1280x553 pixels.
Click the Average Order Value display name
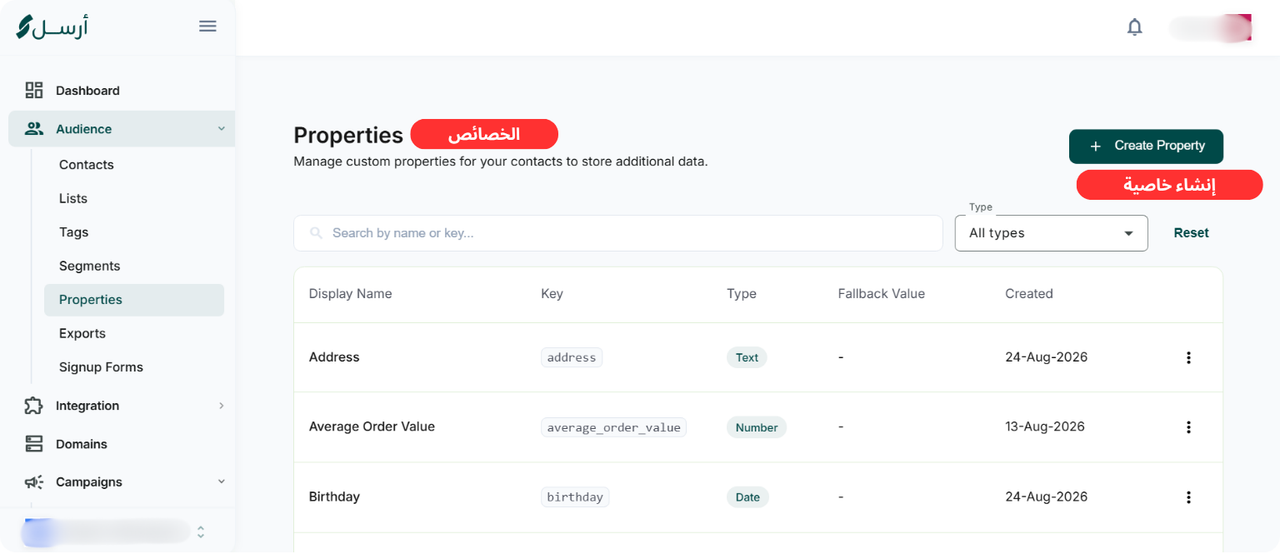click(x=372, y=427)
